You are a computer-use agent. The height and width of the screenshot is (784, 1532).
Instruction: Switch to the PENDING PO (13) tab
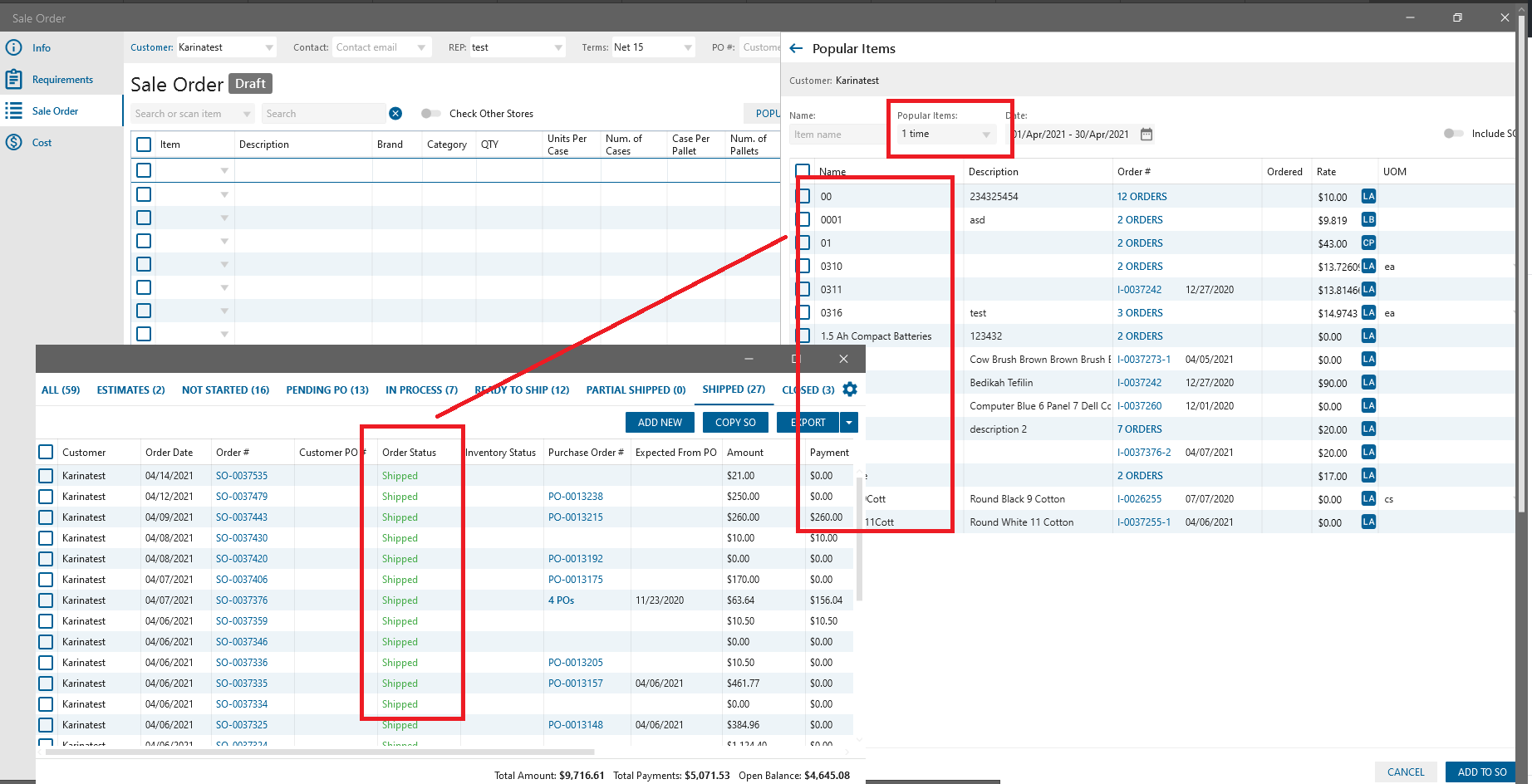click(x=327, y=390)
